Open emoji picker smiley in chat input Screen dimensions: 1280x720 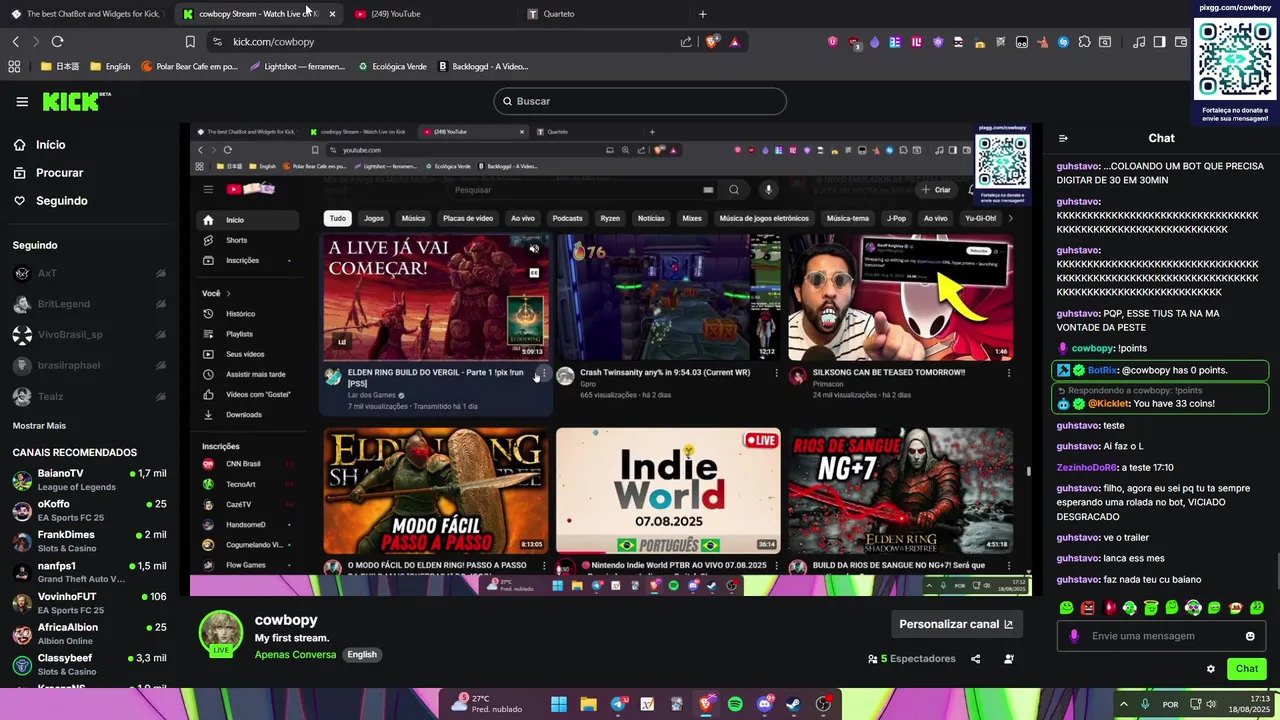coord(1250,636)
